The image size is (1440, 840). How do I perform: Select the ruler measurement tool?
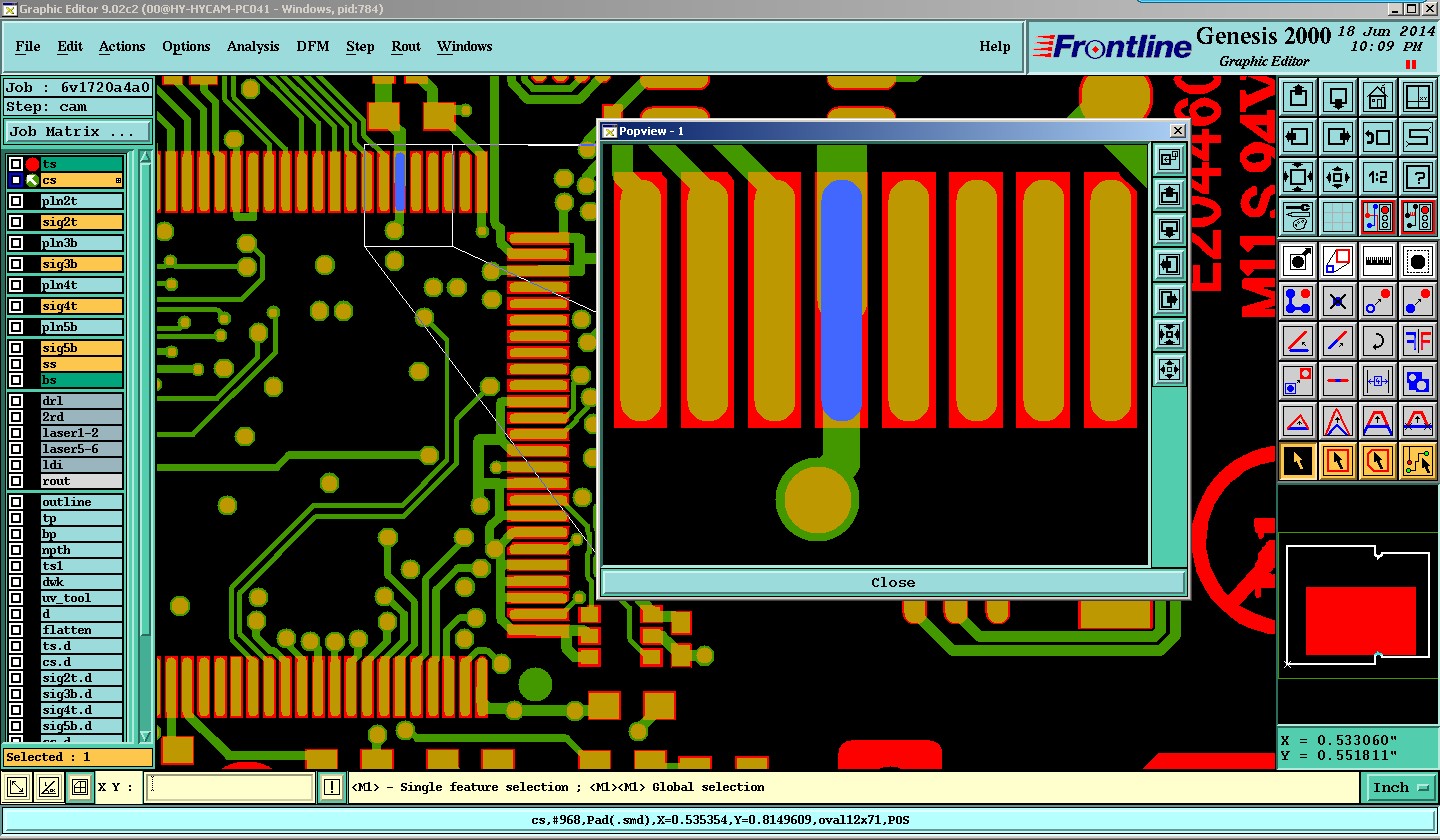[1378, 261]
